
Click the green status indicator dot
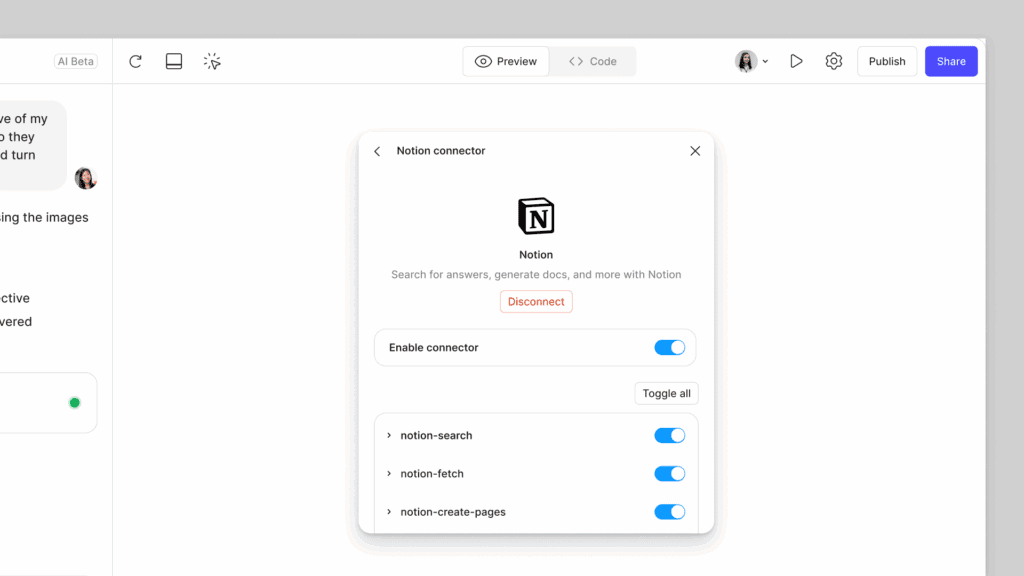tap(74, 402)
